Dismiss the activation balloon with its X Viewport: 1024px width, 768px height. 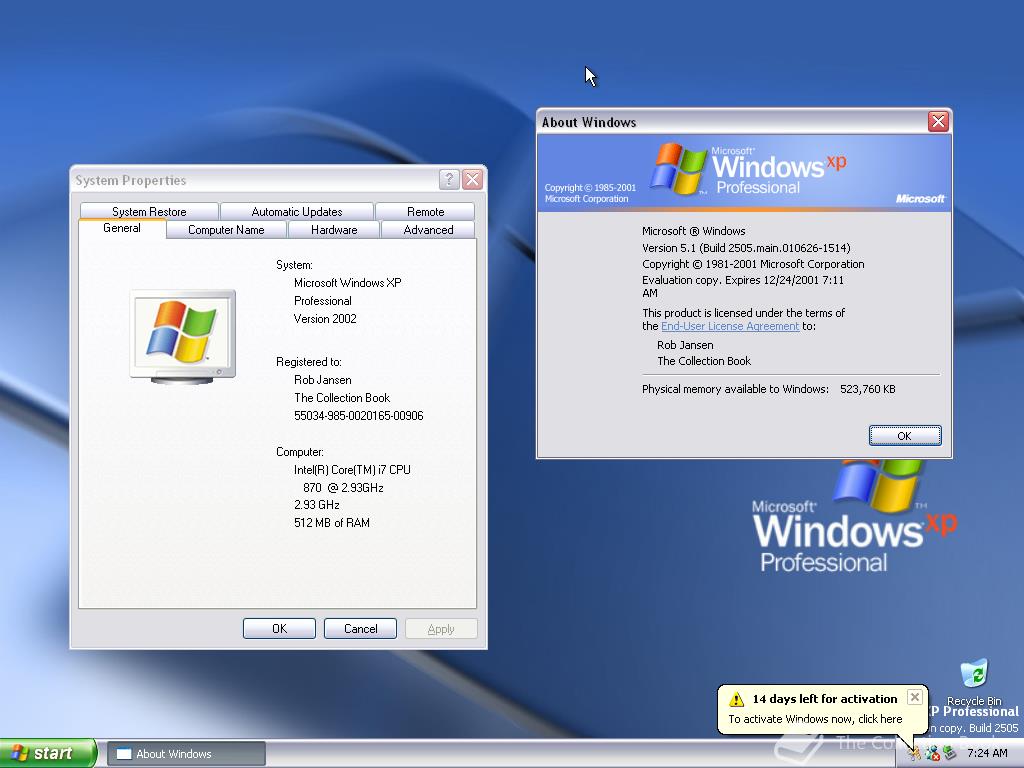[915, 697]
